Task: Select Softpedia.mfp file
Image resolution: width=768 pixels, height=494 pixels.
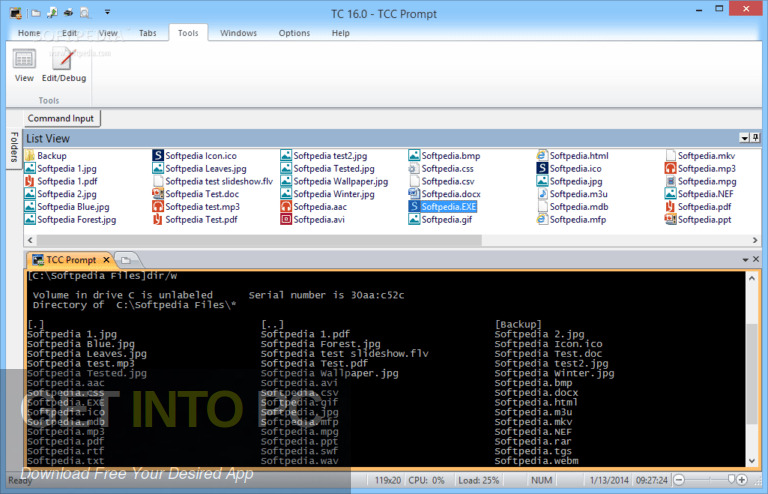Action: pos(572,219)
